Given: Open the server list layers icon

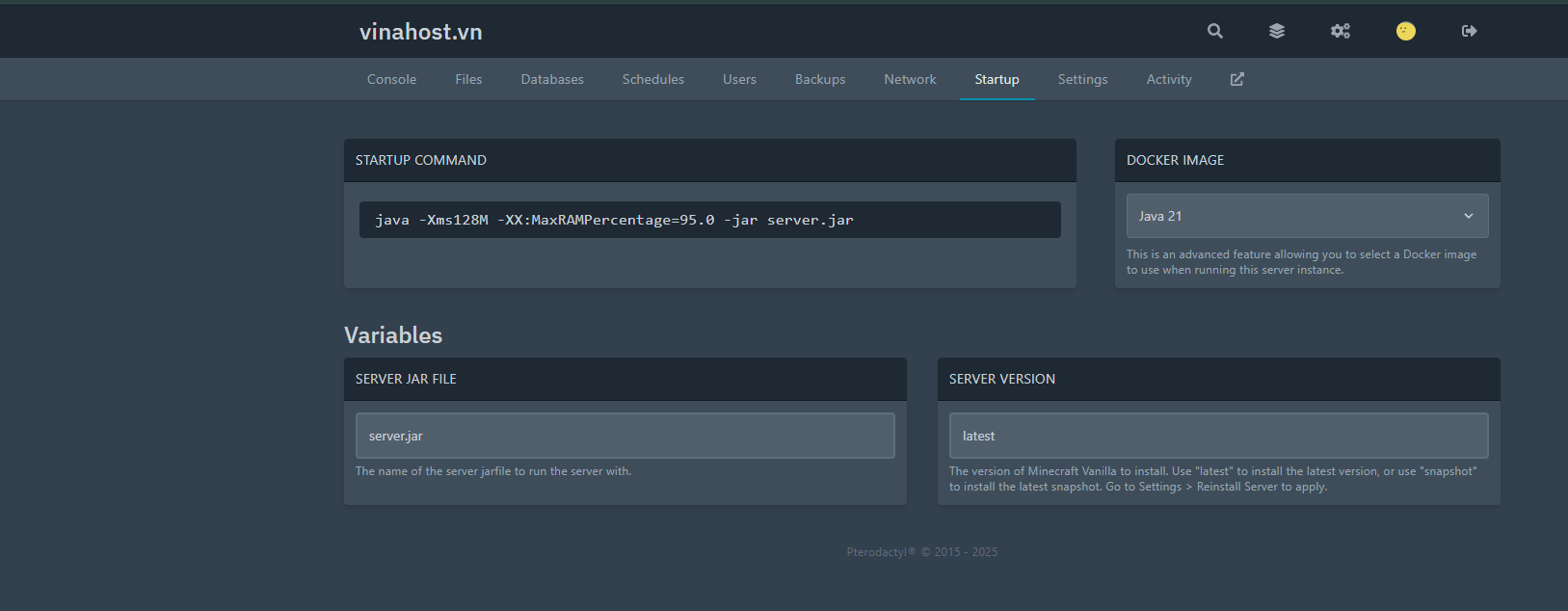Looking at the screenshot, I should pyautogui.click(x=1276, y=31).
